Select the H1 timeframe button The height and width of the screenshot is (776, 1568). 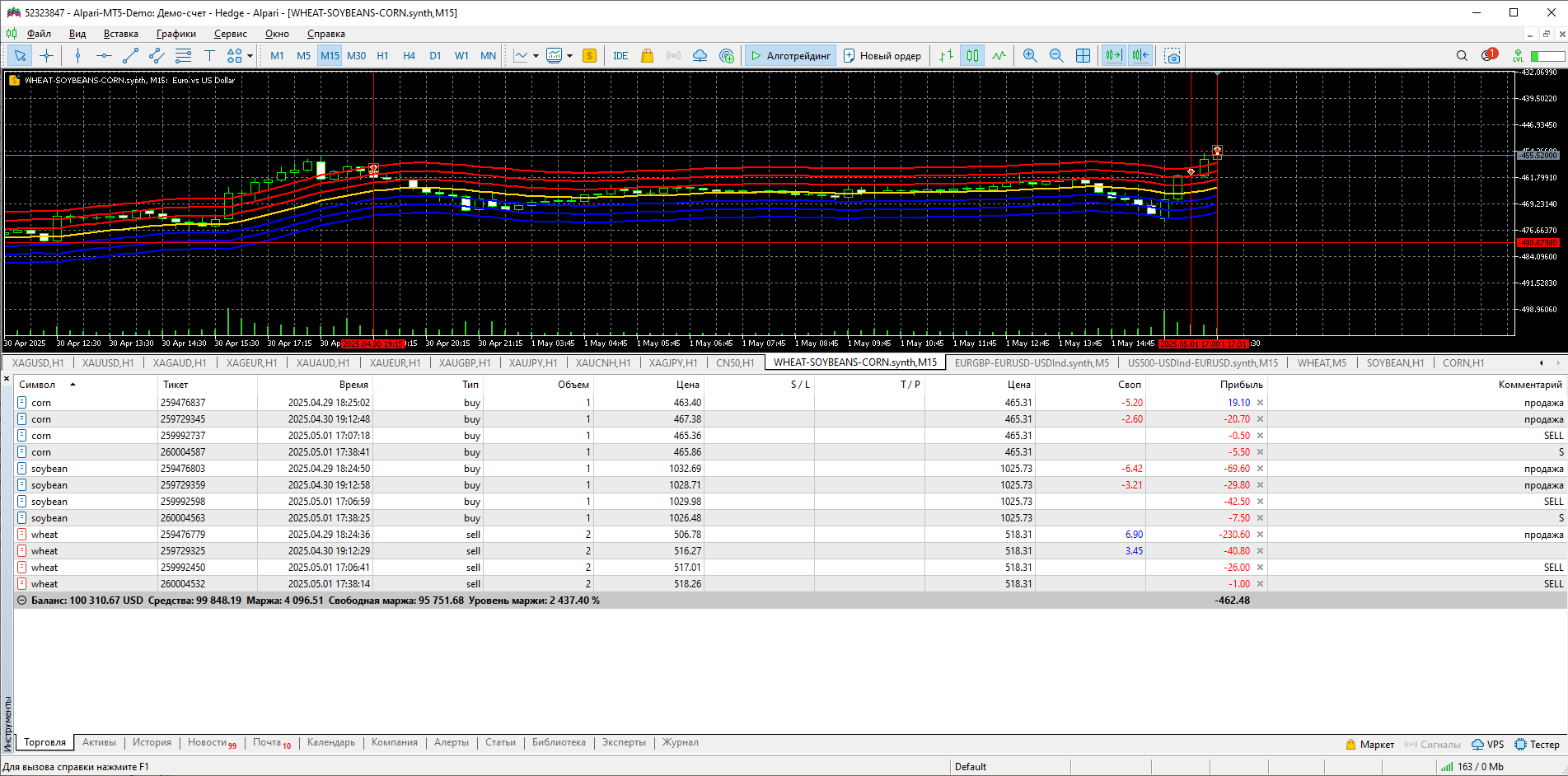(x=382, y=56)
